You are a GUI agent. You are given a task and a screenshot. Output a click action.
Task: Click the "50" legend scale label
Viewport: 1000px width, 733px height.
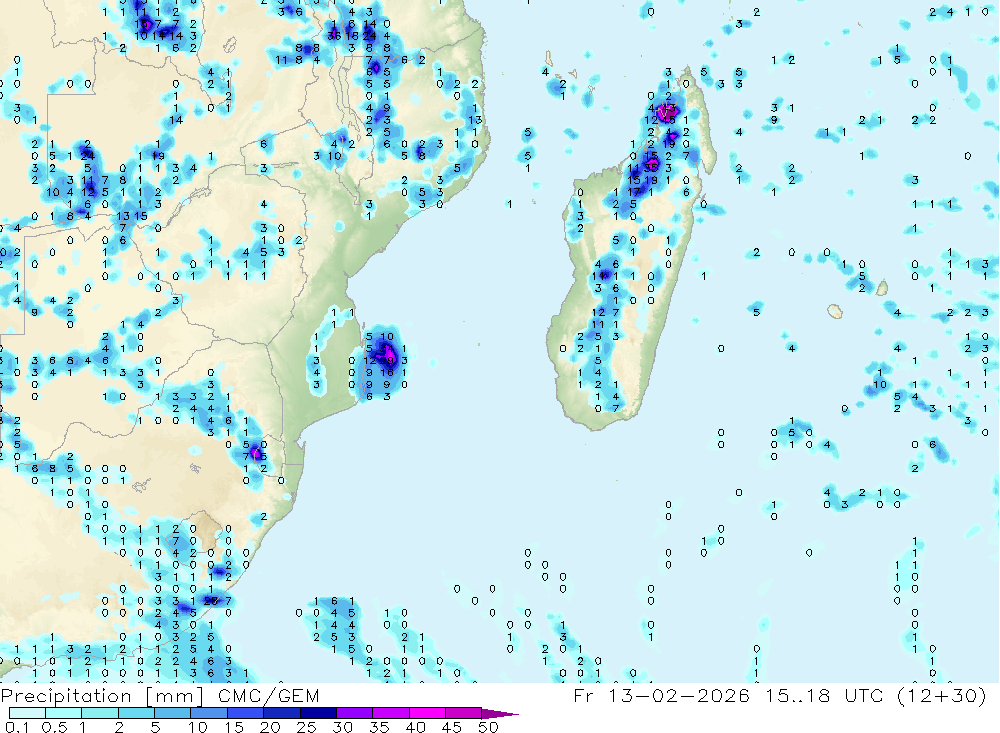pyautogui.click(x=488, y=727)
